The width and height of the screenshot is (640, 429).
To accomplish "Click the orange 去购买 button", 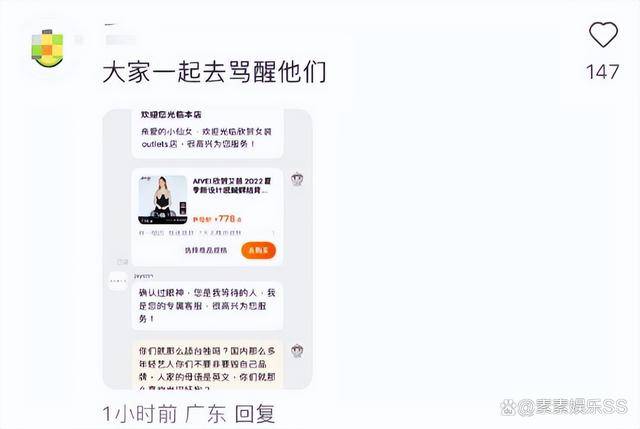I will [x=258, y=250].
